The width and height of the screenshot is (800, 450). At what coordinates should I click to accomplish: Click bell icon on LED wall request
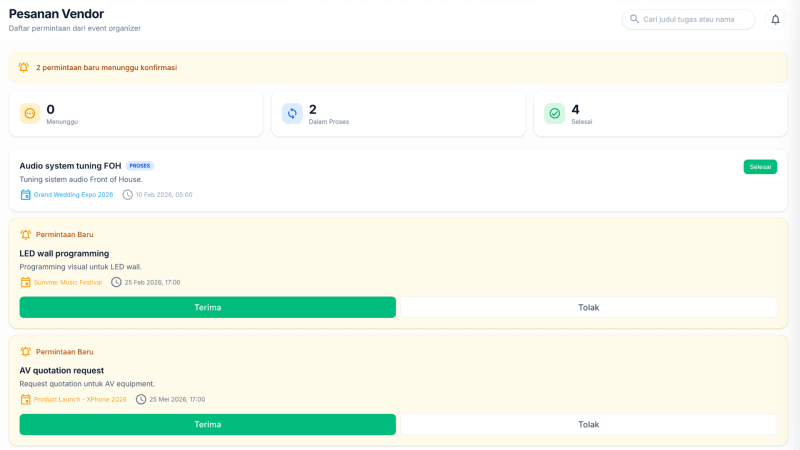click(26, 235)
